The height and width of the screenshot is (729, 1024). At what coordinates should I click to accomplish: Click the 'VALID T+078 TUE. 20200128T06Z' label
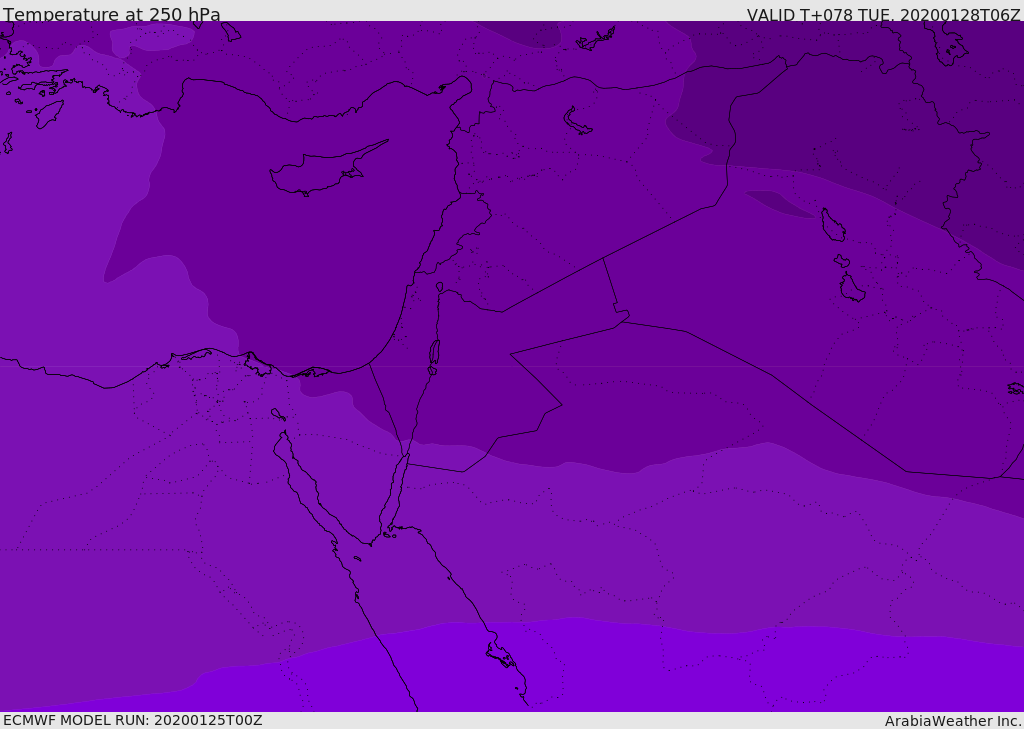click(x=884, y=15)
